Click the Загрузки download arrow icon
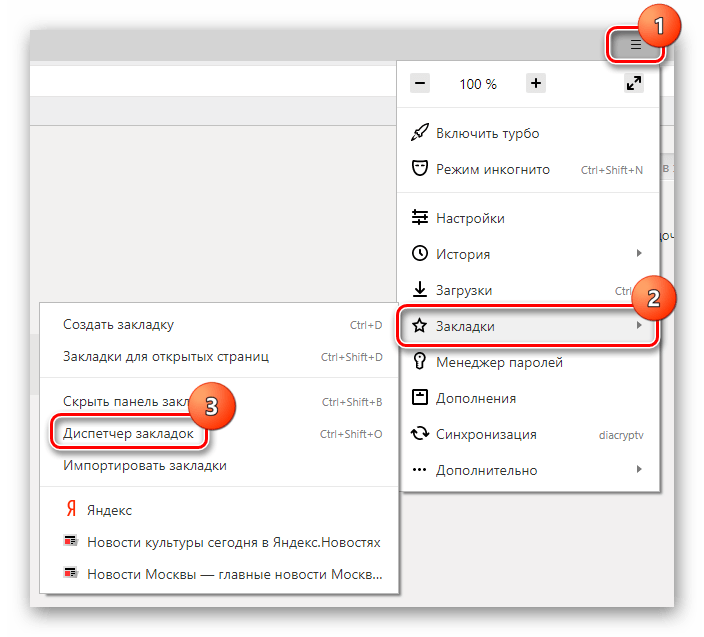The height and width of the screenshot is (637, 704). (x=420, y=289)
